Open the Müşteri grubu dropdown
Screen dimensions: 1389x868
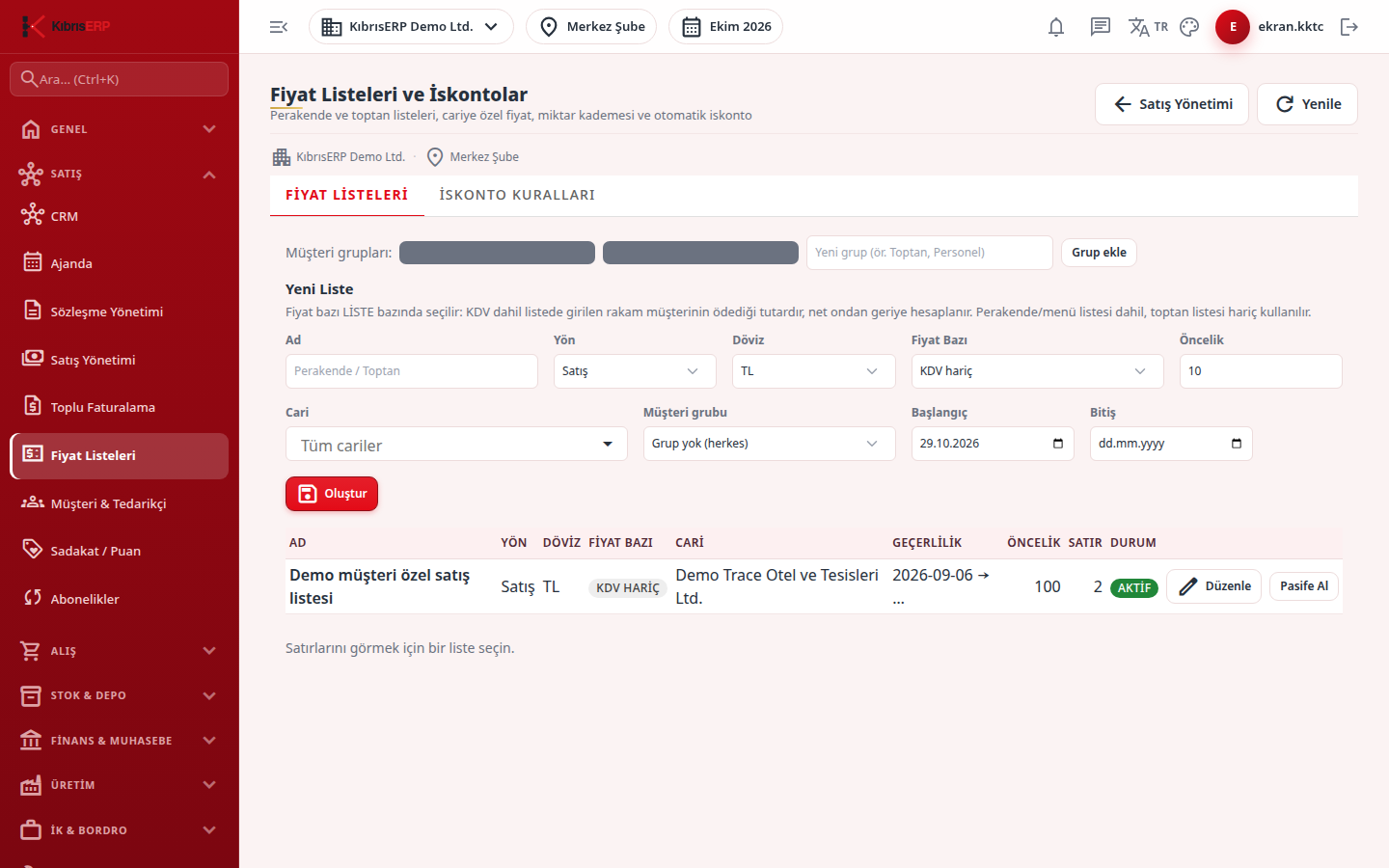(x=770, y=444)
